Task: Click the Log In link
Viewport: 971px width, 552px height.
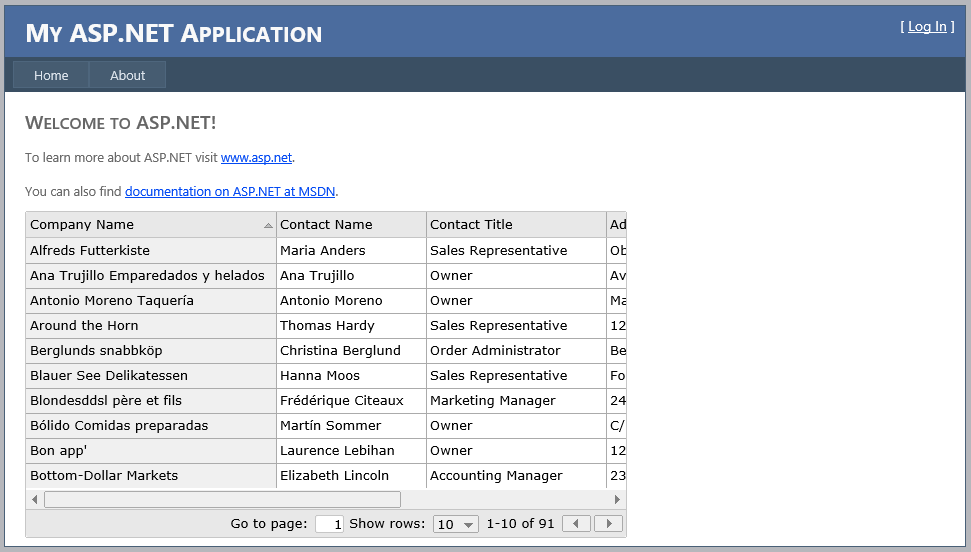Action: tap(927, 27)
